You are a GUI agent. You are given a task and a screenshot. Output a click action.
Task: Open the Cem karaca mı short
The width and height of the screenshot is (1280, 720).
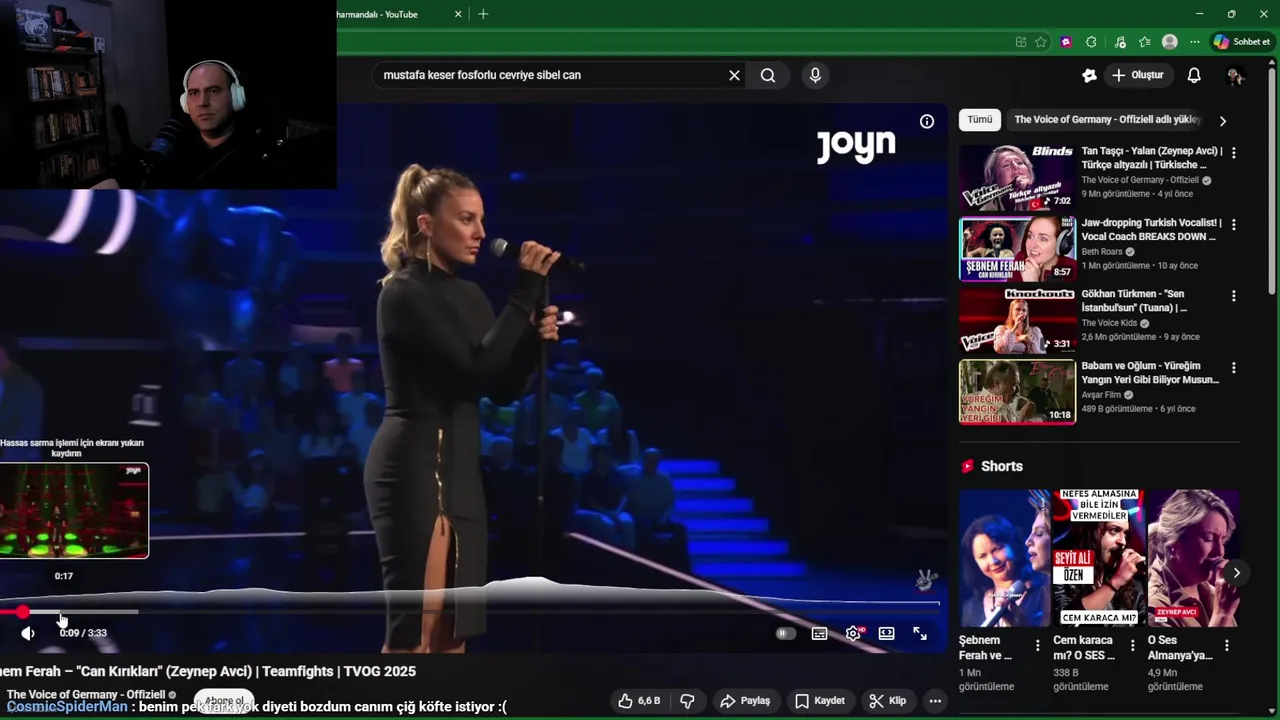click(x=1099, y=557)
